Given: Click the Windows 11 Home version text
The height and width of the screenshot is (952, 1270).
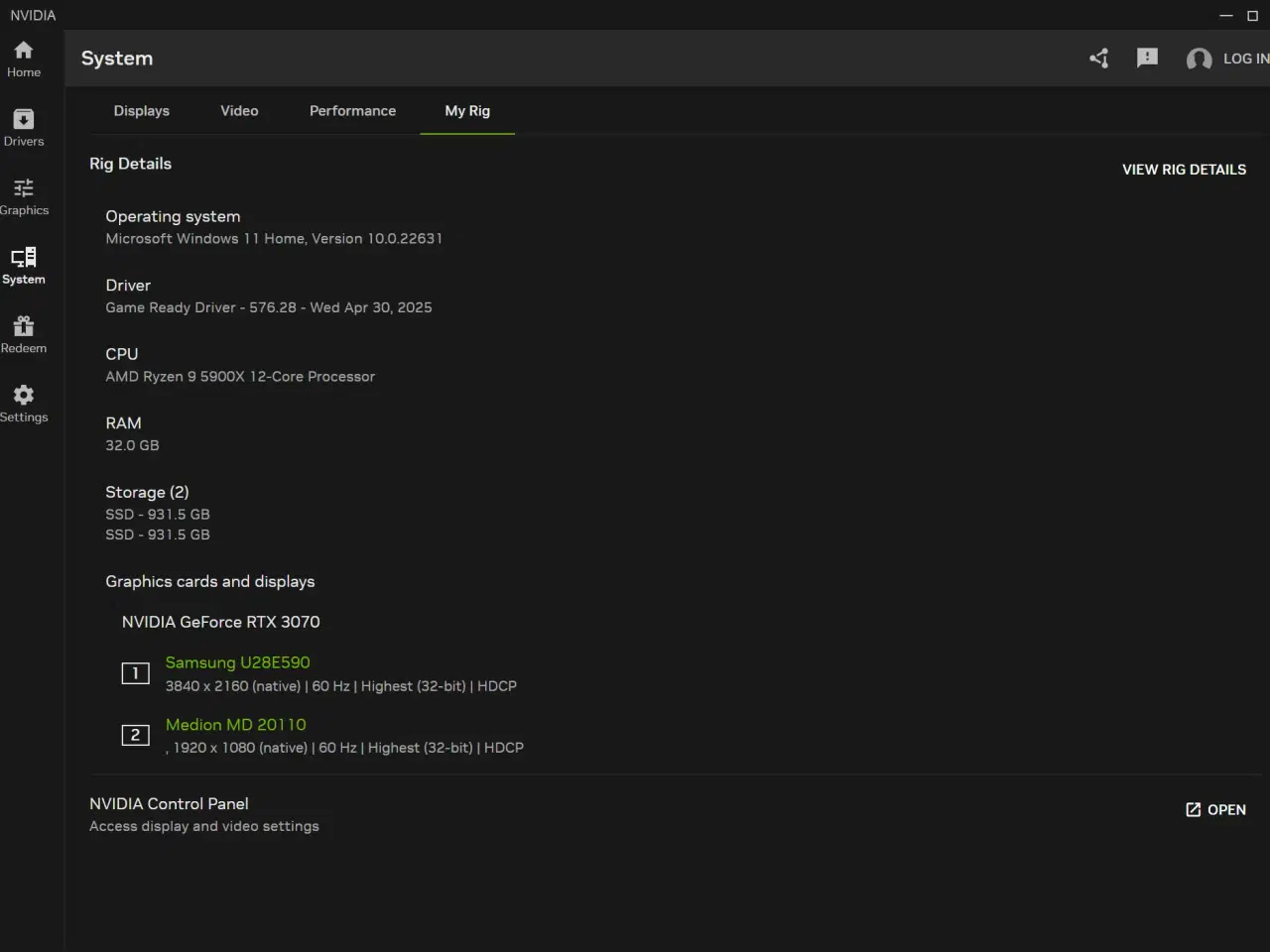Looking at the screenshot, I should click(274, 239).
